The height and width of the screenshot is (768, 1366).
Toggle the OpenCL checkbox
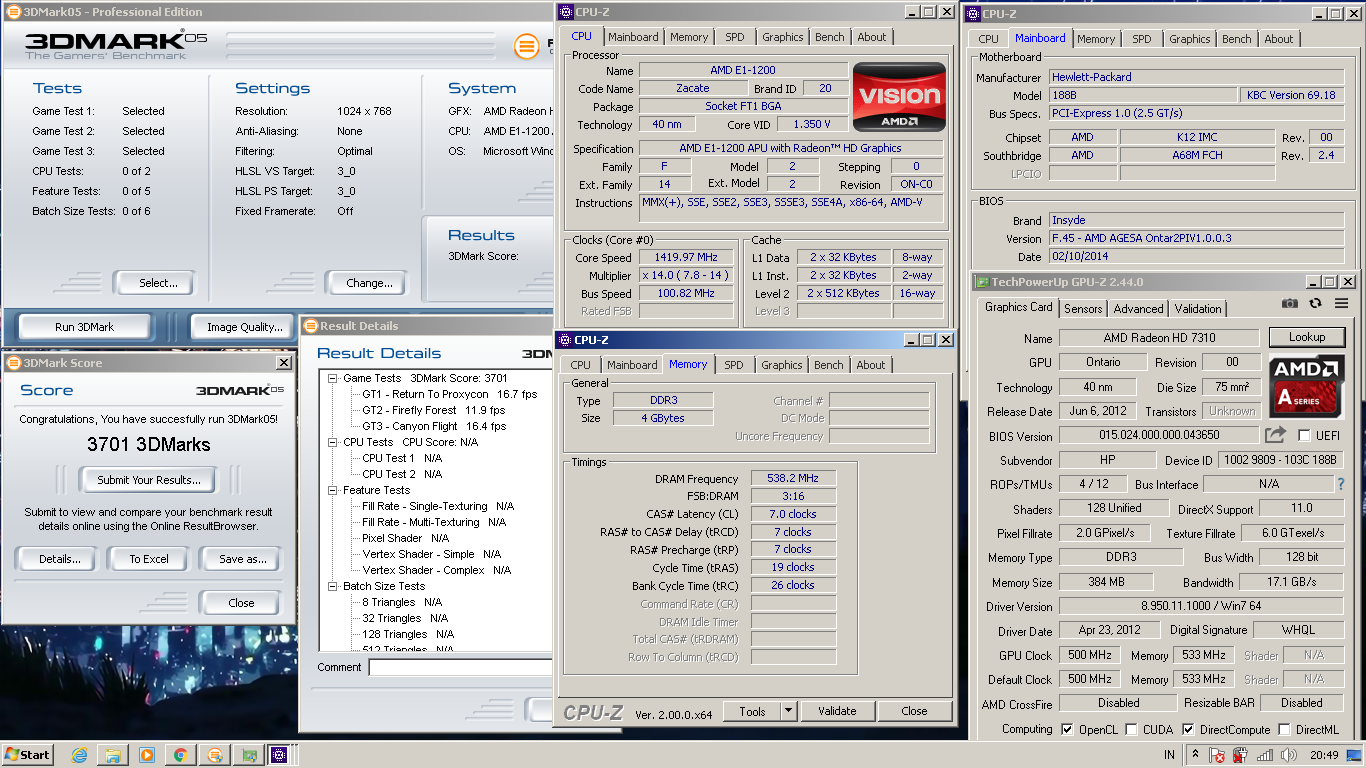1068,730
